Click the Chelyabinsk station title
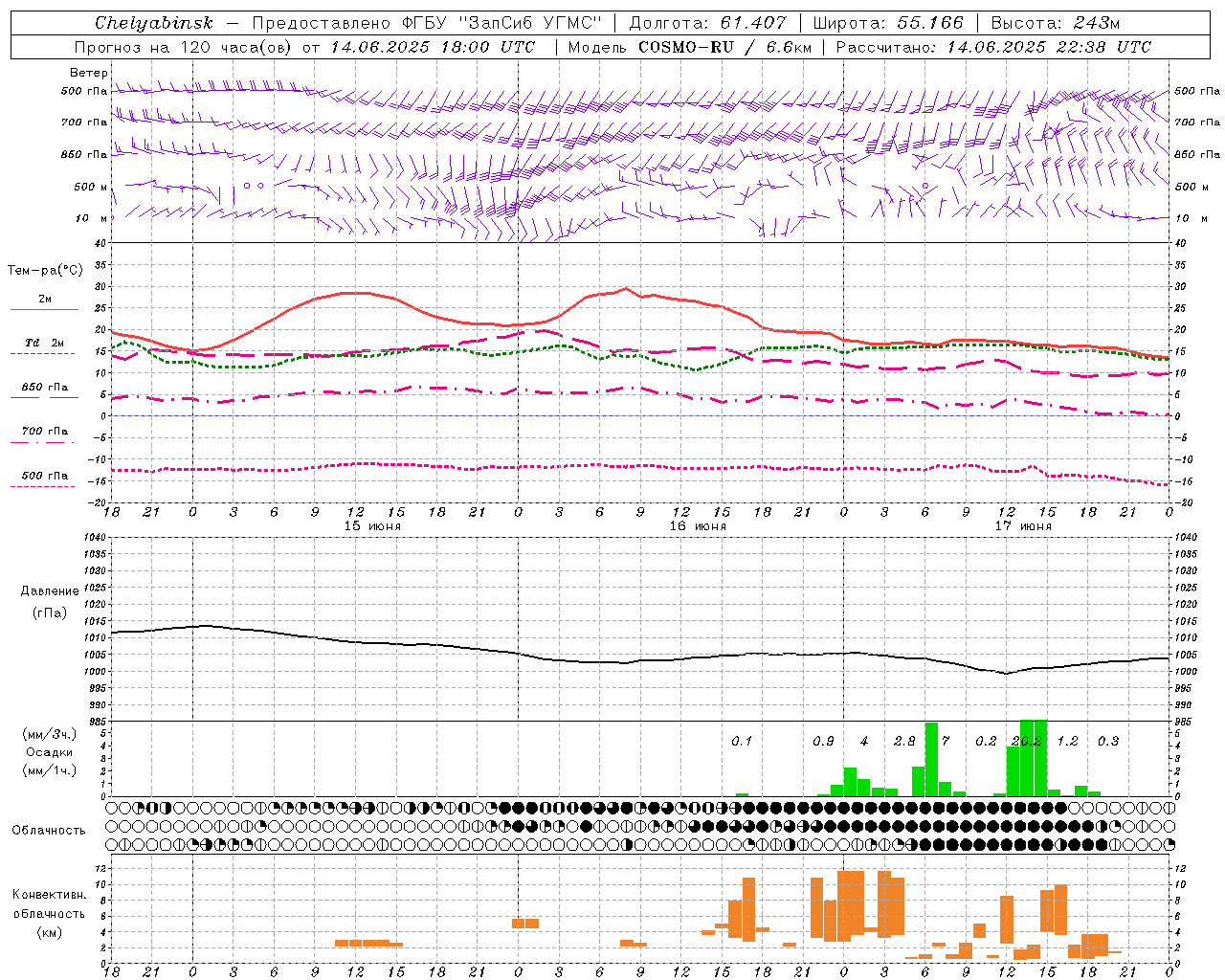The width and height of the screenshot is (1225, 980). [x=154, y=22]
